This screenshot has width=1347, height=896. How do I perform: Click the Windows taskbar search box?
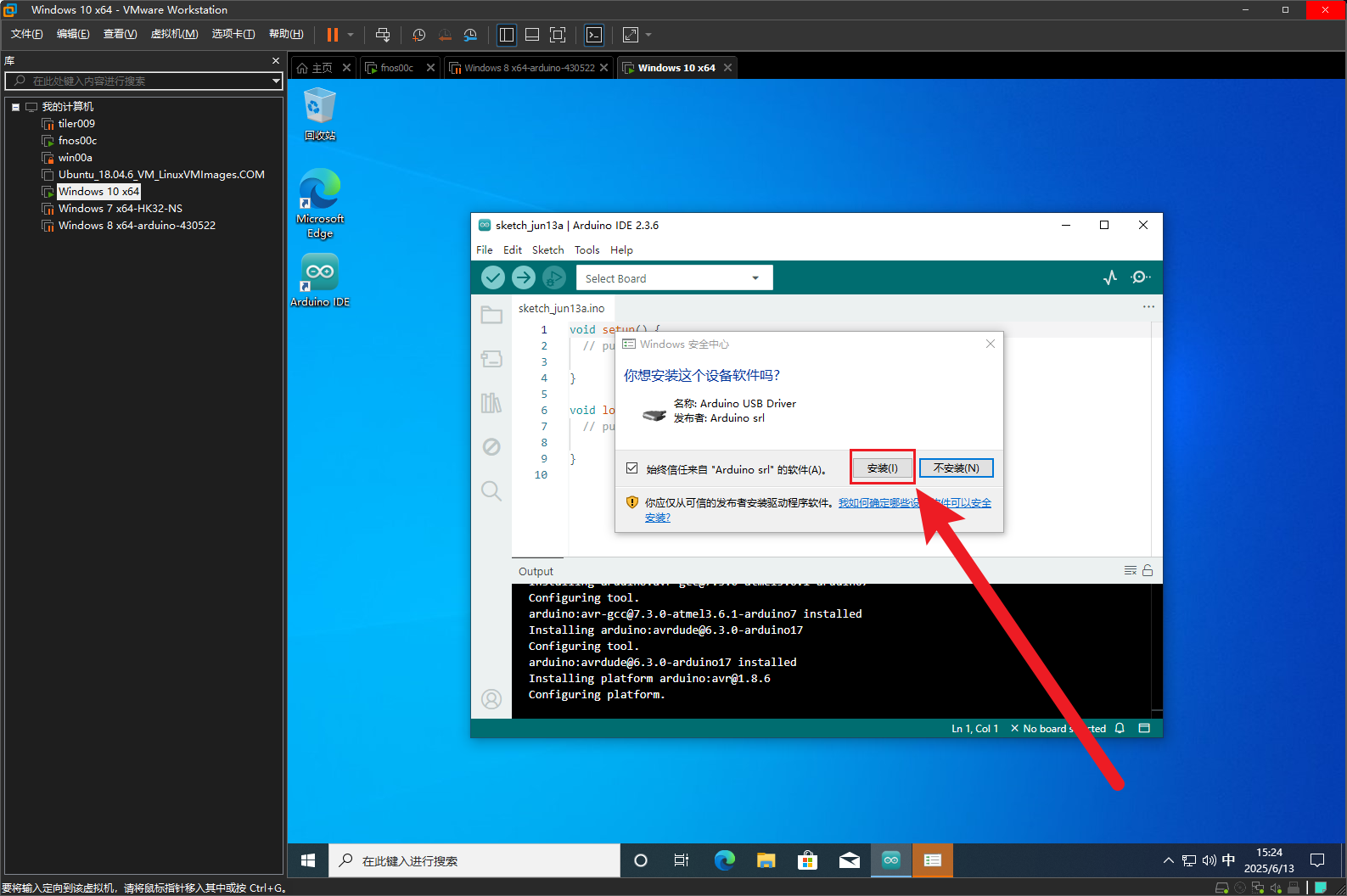point(474,860)
